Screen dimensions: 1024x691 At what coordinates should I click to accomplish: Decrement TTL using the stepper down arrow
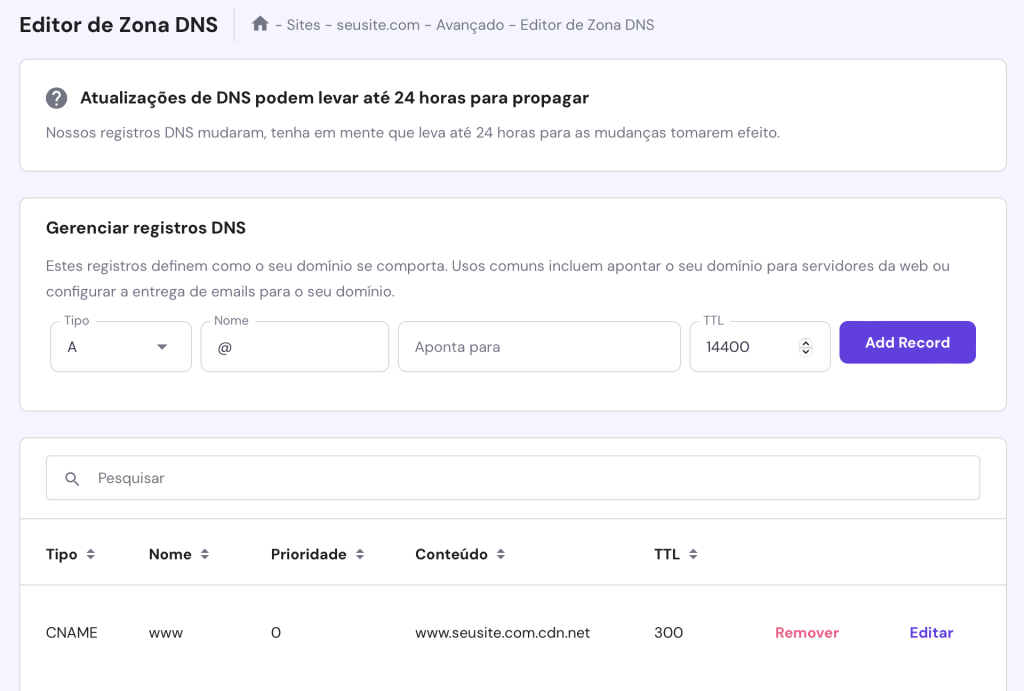click(806, 351)
